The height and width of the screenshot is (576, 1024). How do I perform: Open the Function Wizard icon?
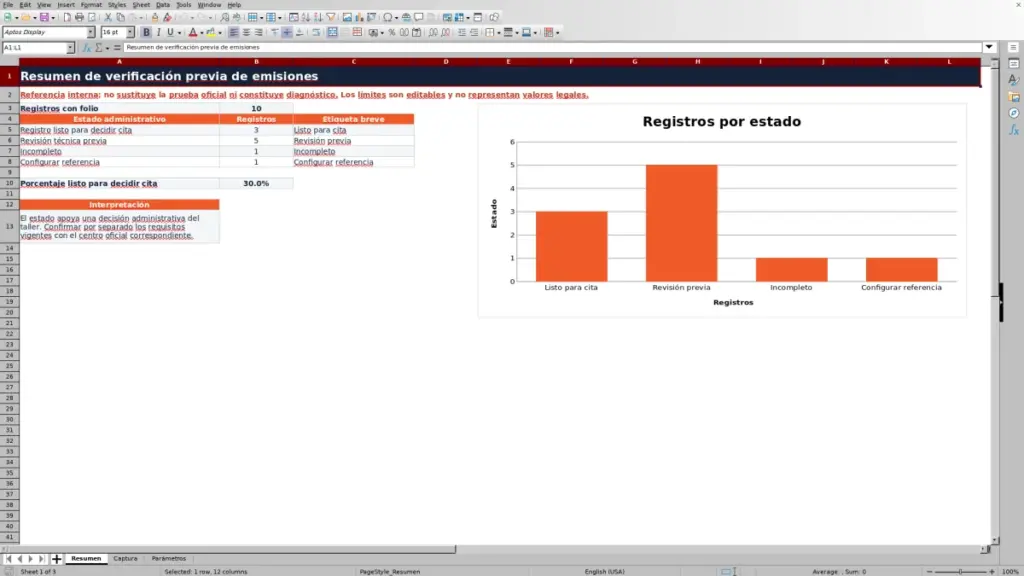pos(86,48)
